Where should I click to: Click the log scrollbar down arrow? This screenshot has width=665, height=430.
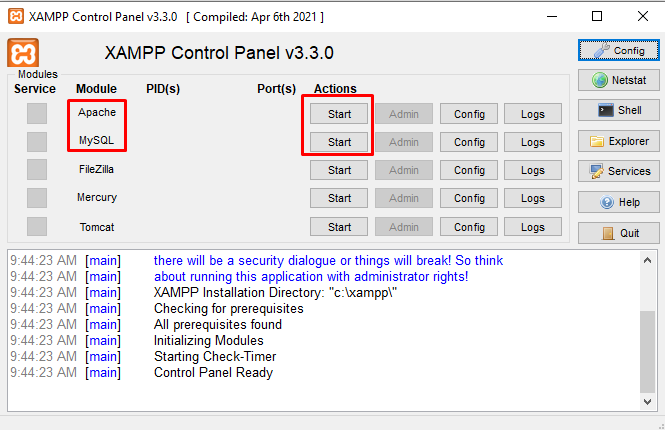(x=647, y=402)
